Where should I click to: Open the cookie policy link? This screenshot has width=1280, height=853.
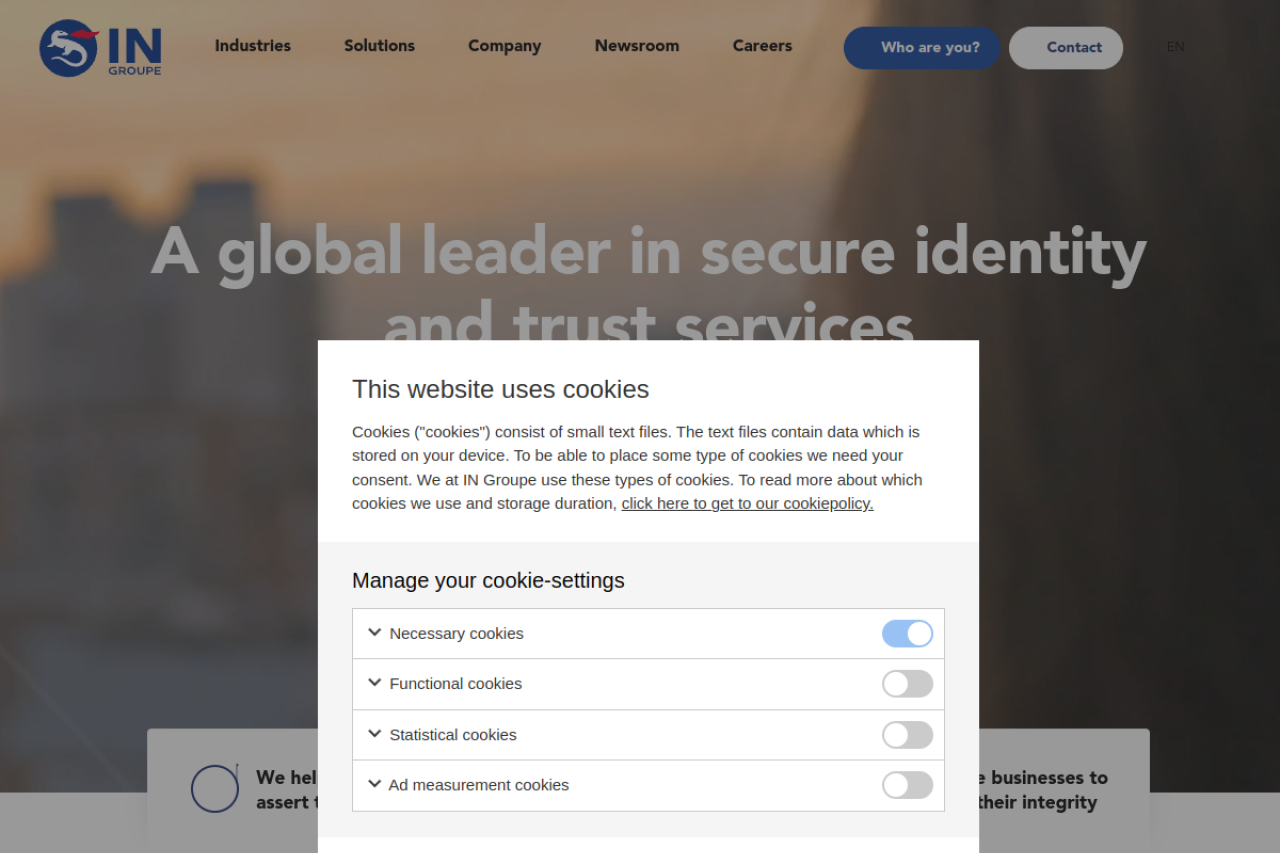point(747,503)
